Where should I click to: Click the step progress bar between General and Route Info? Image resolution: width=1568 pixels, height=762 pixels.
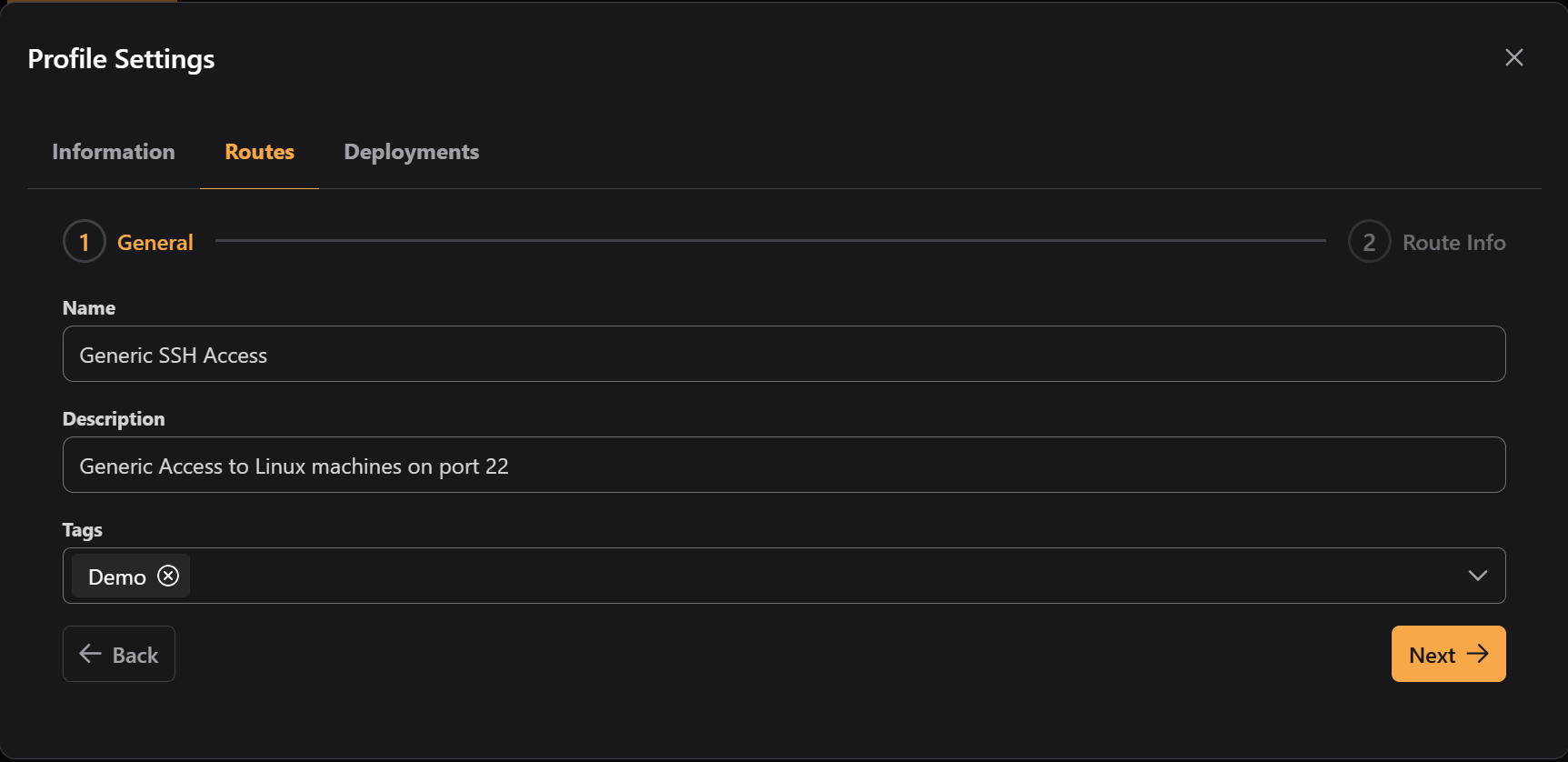pyautogui.click(x=771, y=241)
